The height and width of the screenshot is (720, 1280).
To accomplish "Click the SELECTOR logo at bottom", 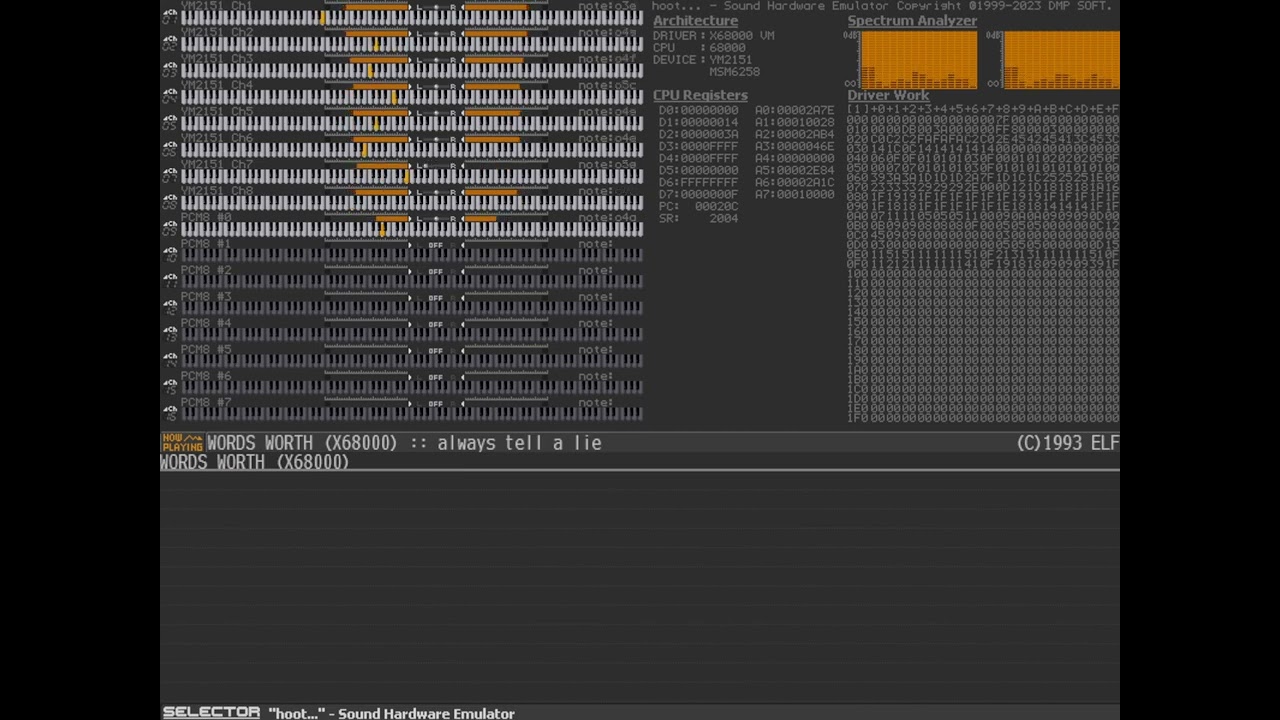I will point(211,712).
